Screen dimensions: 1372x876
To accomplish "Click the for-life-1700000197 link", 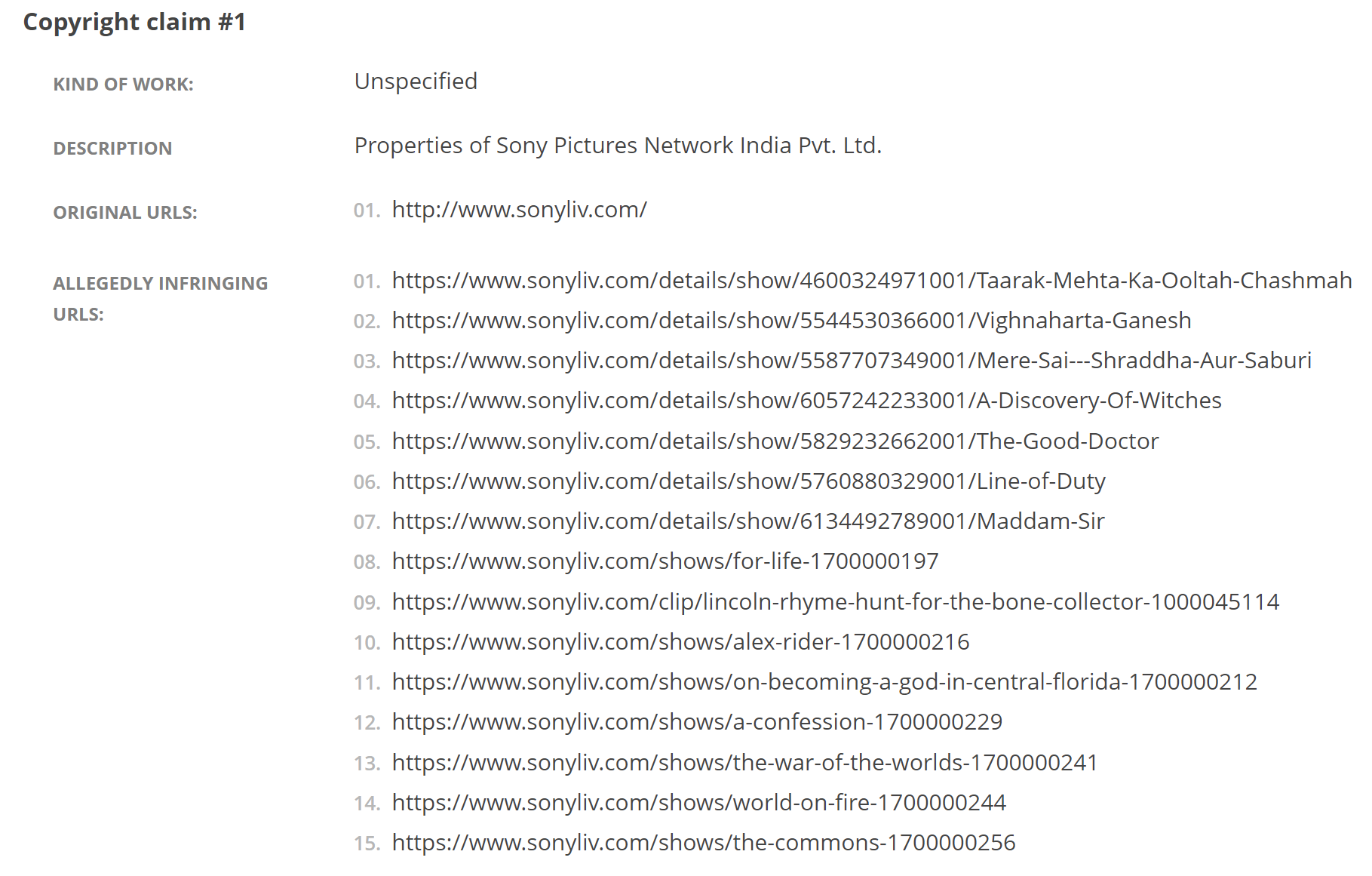I will tap(665, 561).
